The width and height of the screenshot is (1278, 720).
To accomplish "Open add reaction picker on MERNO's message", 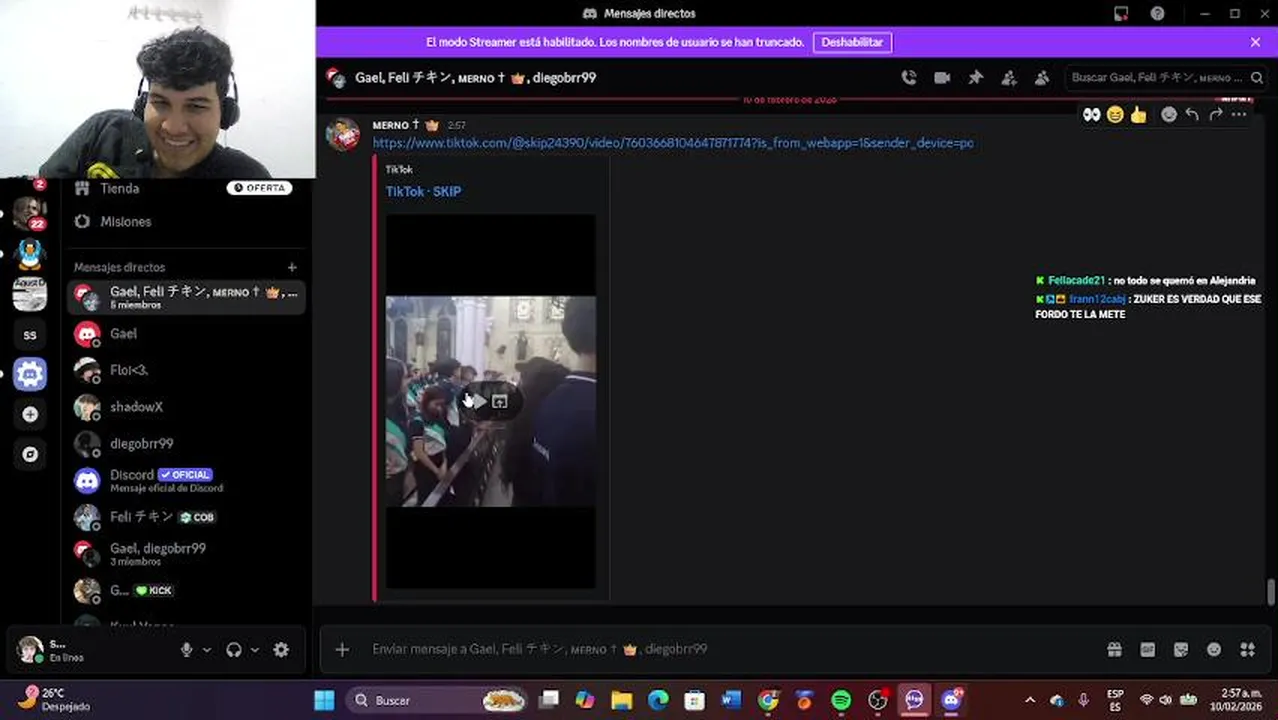I will (x=1168, y=115).
